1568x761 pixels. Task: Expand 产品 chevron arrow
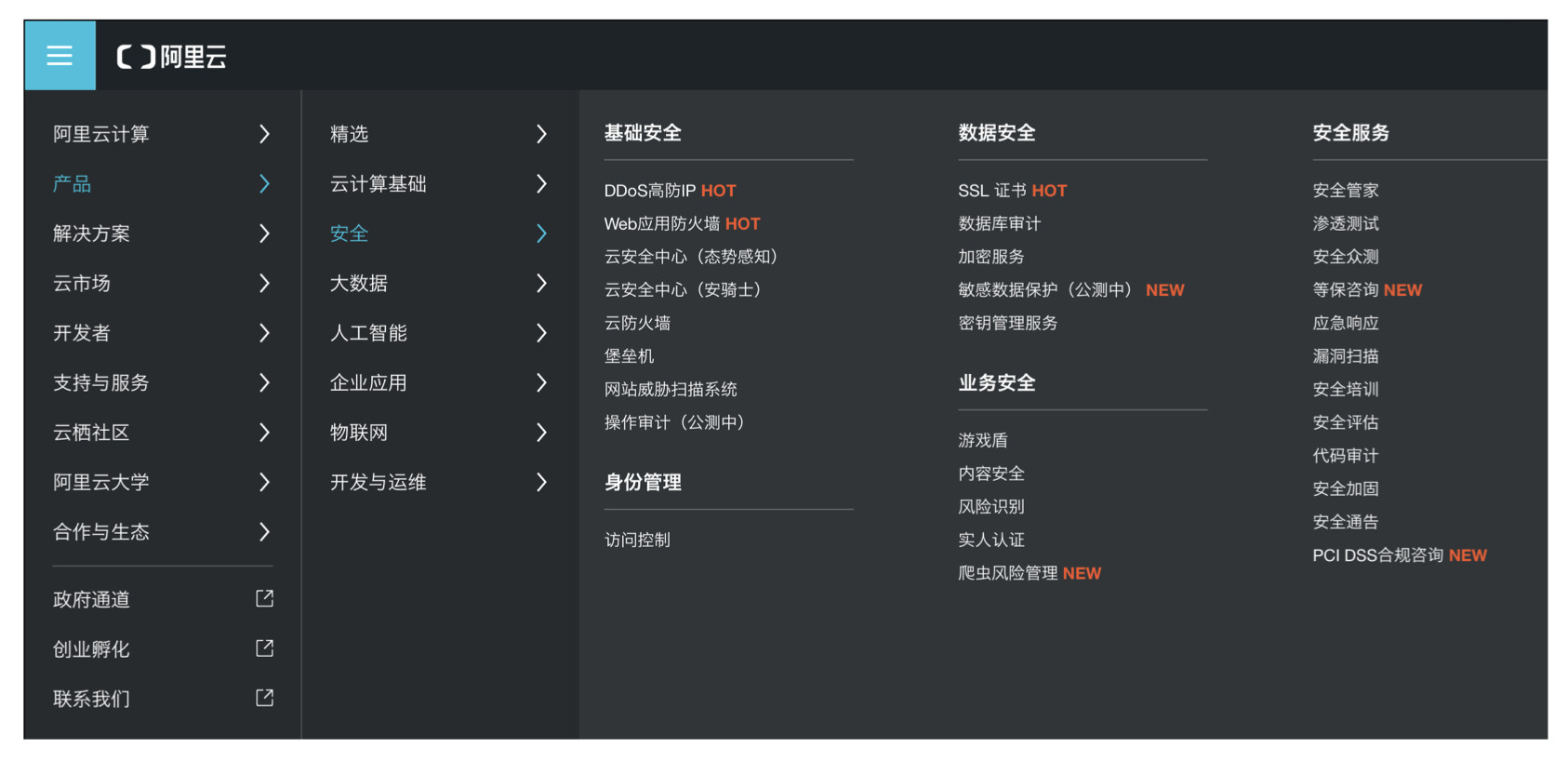click(x=264, y=183)
